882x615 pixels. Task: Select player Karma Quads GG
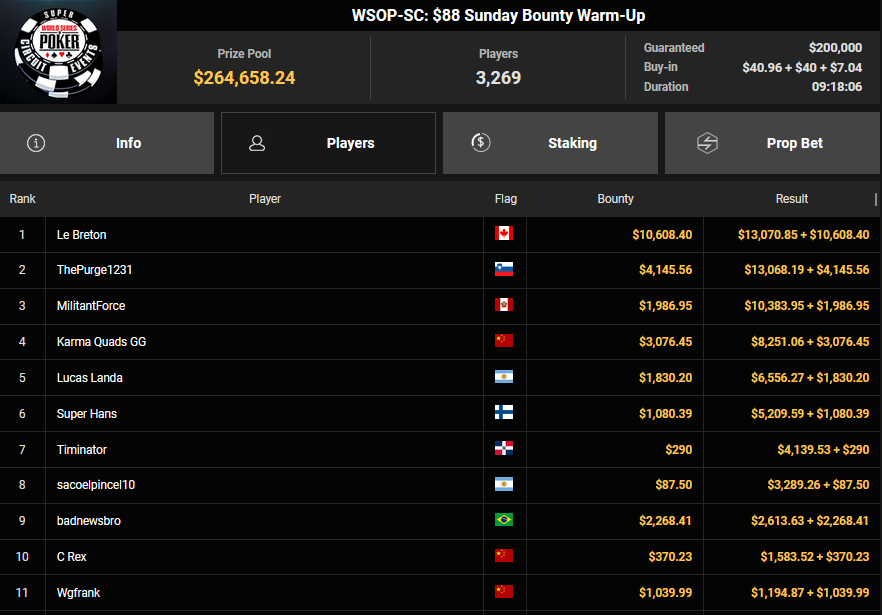101,342
